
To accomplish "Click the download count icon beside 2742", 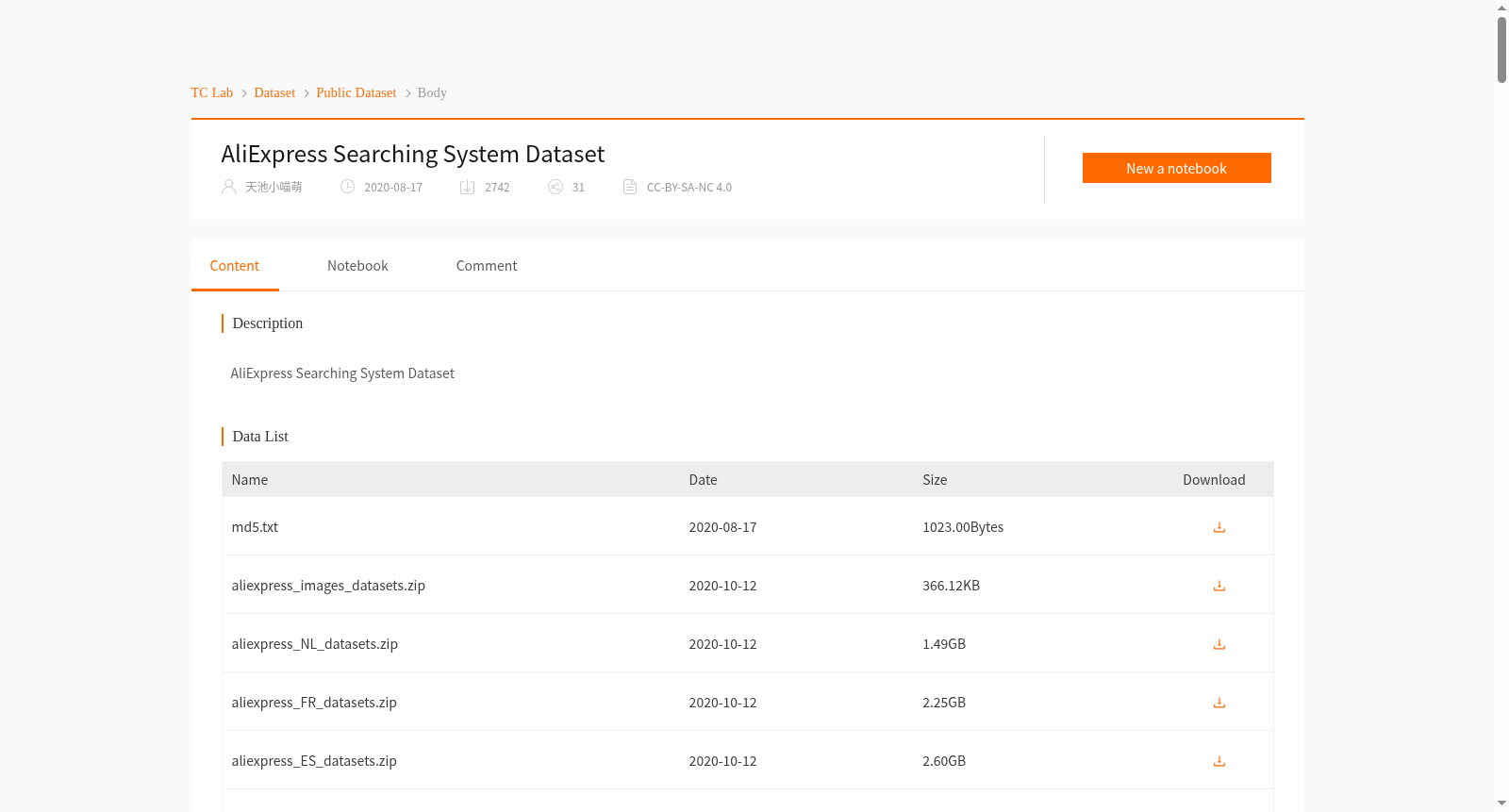I will (x=468, y=187).
